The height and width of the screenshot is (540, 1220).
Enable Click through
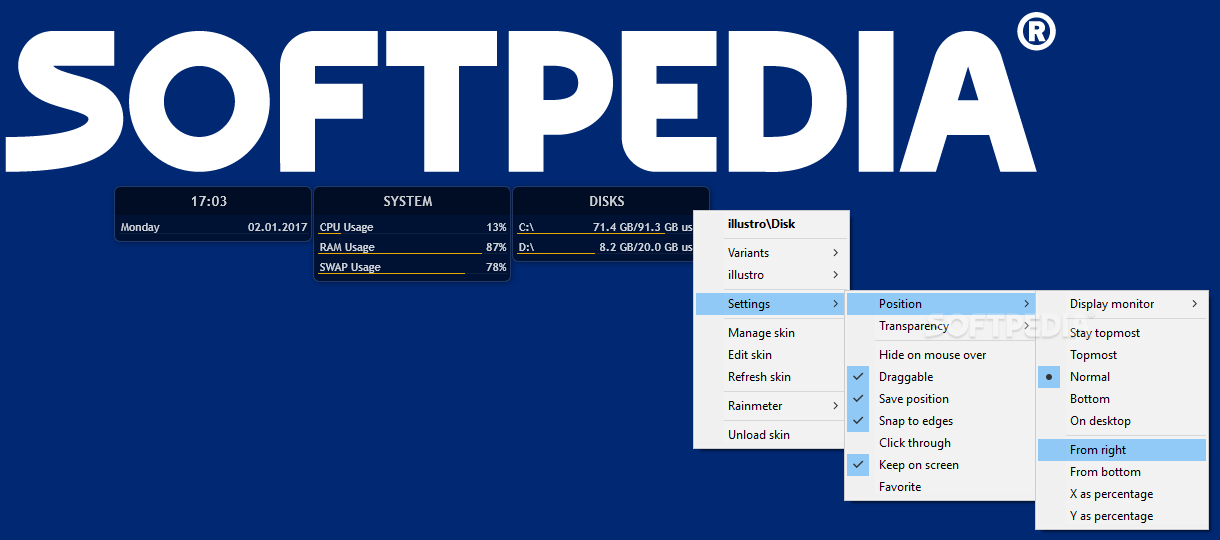940,443
